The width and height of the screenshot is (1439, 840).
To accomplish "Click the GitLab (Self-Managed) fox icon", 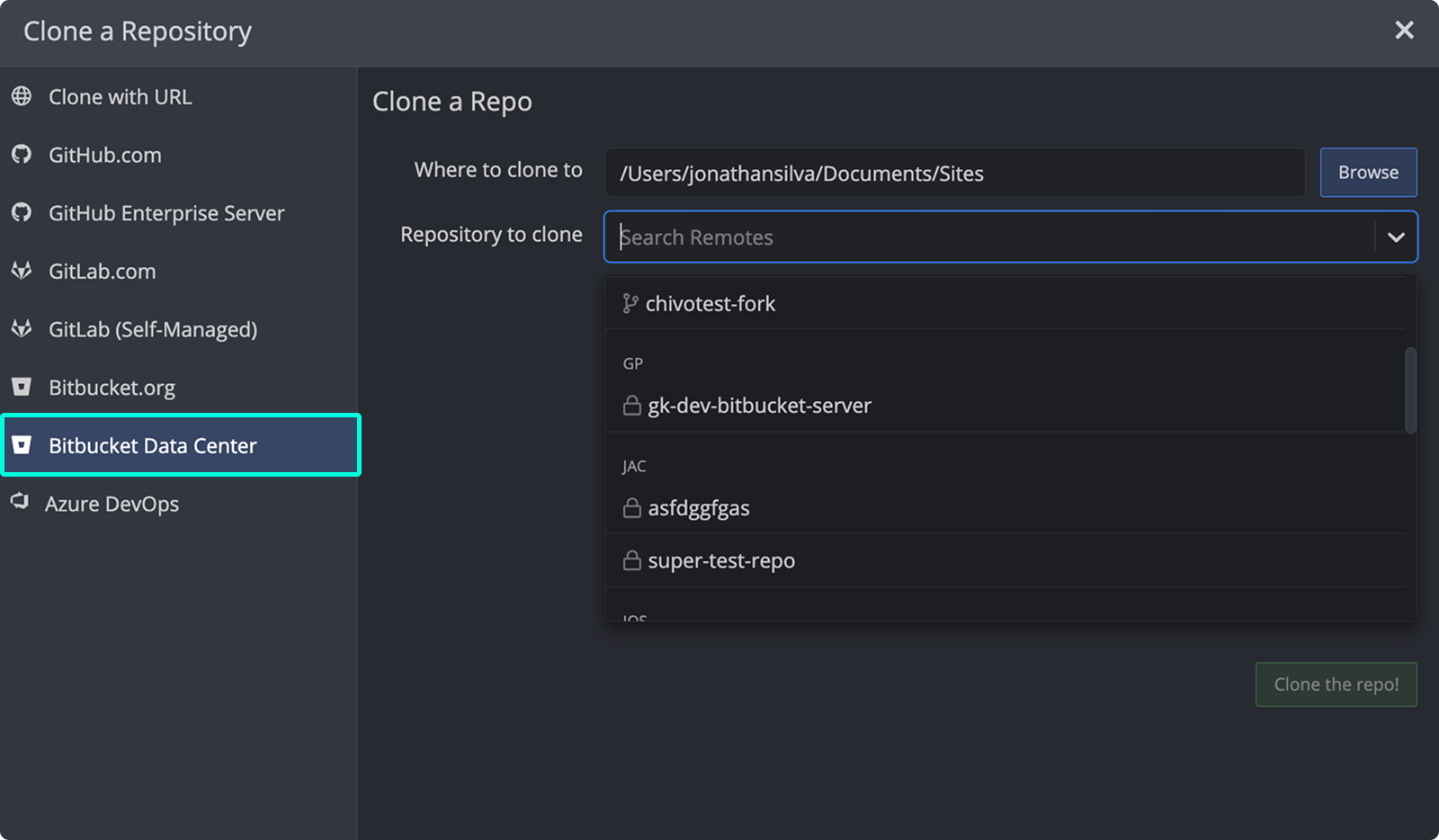I will (x=22, y=329).
